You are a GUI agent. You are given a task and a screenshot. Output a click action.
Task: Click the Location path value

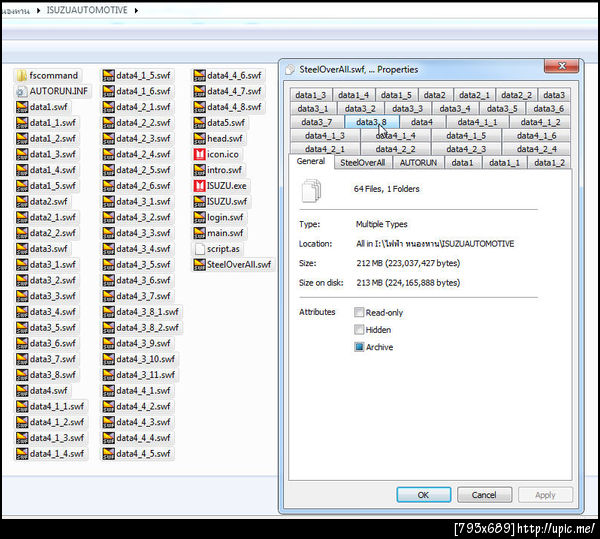(x=435, y=244)
